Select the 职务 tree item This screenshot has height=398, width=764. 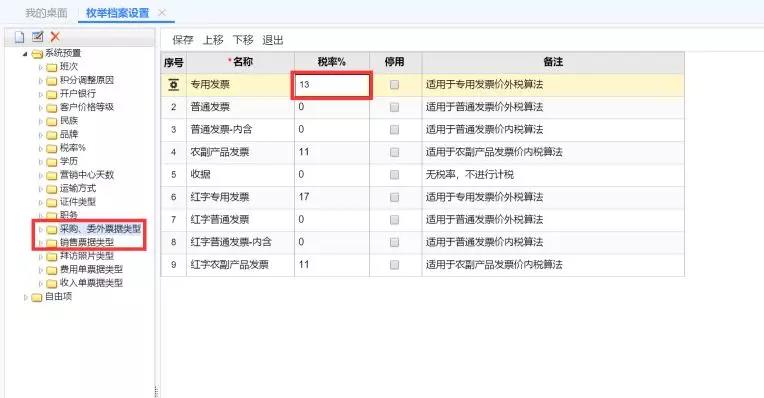tap(69, 215)
